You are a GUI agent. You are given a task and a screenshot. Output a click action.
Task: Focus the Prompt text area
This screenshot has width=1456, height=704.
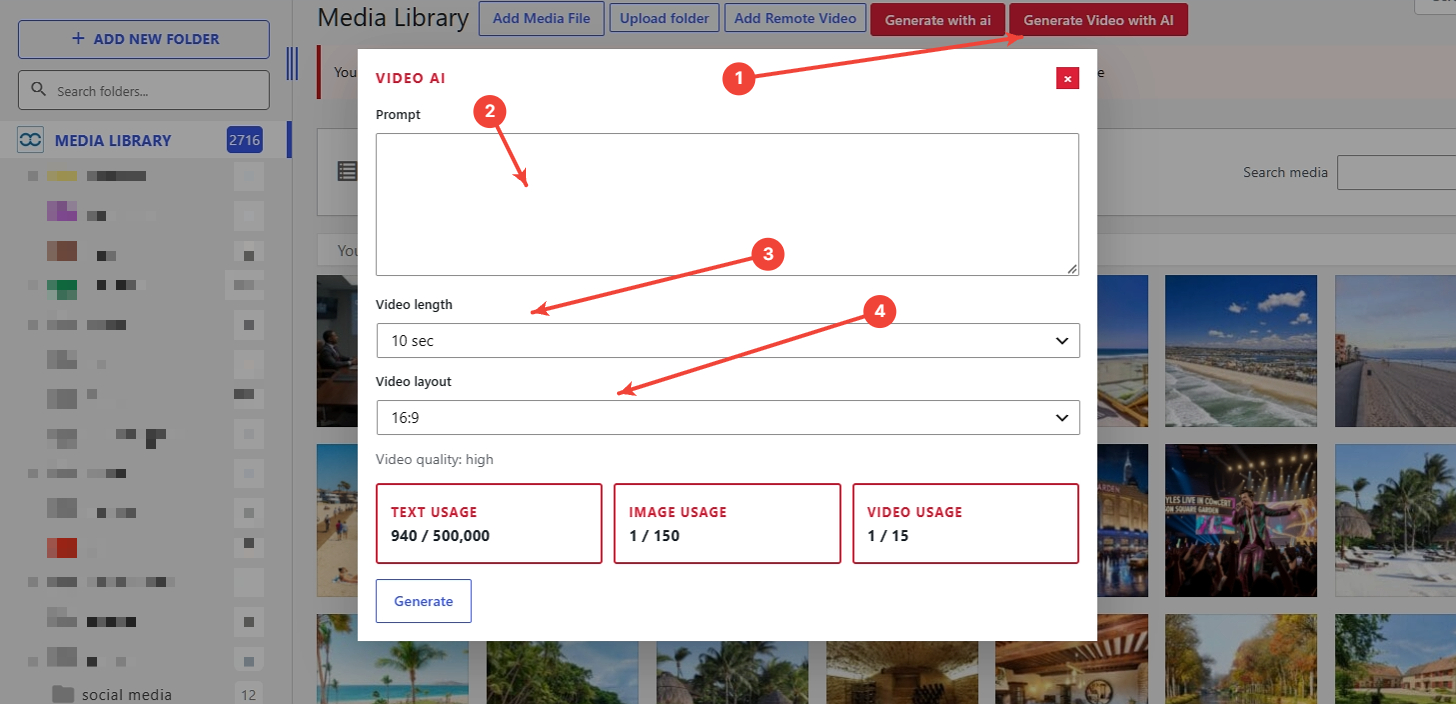728,204
